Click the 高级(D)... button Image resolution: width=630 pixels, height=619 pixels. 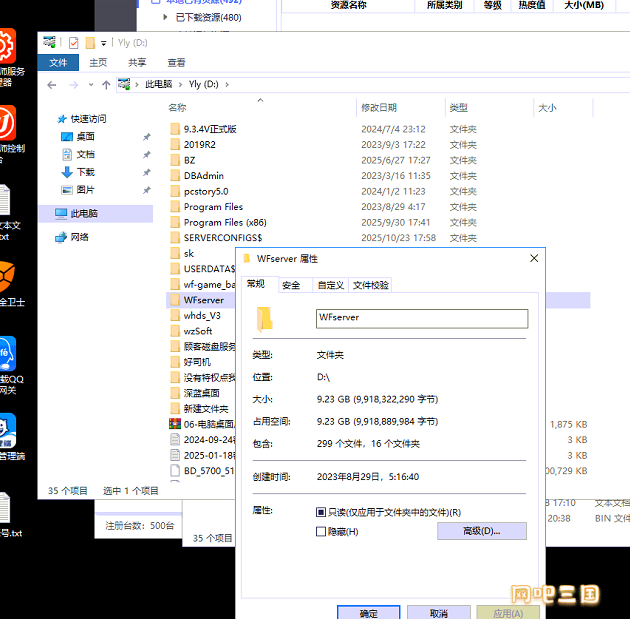pyautogui.click(x=481, y=531)
